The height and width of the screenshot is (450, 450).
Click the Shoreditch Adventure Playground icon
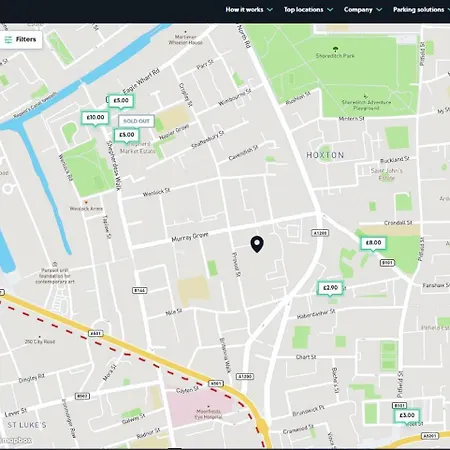[x=366, y=96]
